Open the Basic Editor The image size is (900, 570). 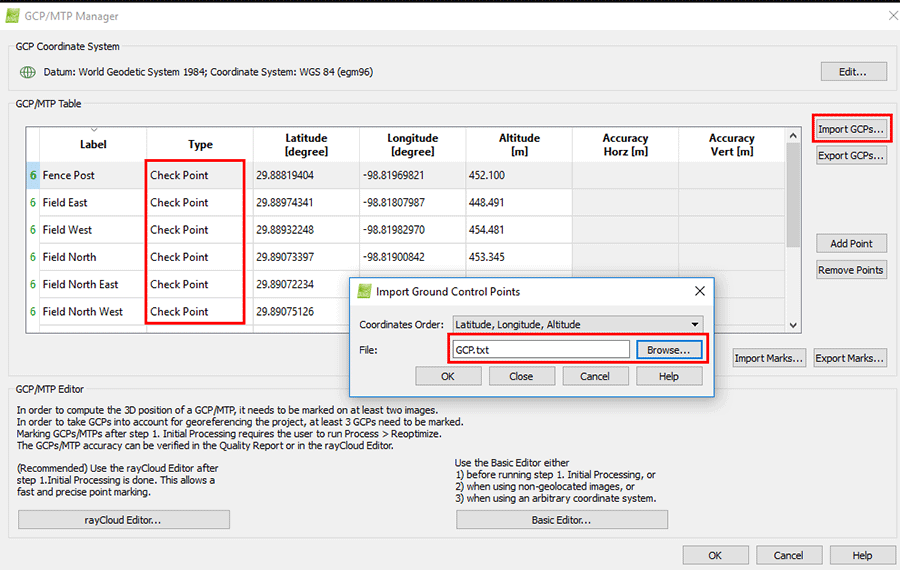click(x=561, y=520)
